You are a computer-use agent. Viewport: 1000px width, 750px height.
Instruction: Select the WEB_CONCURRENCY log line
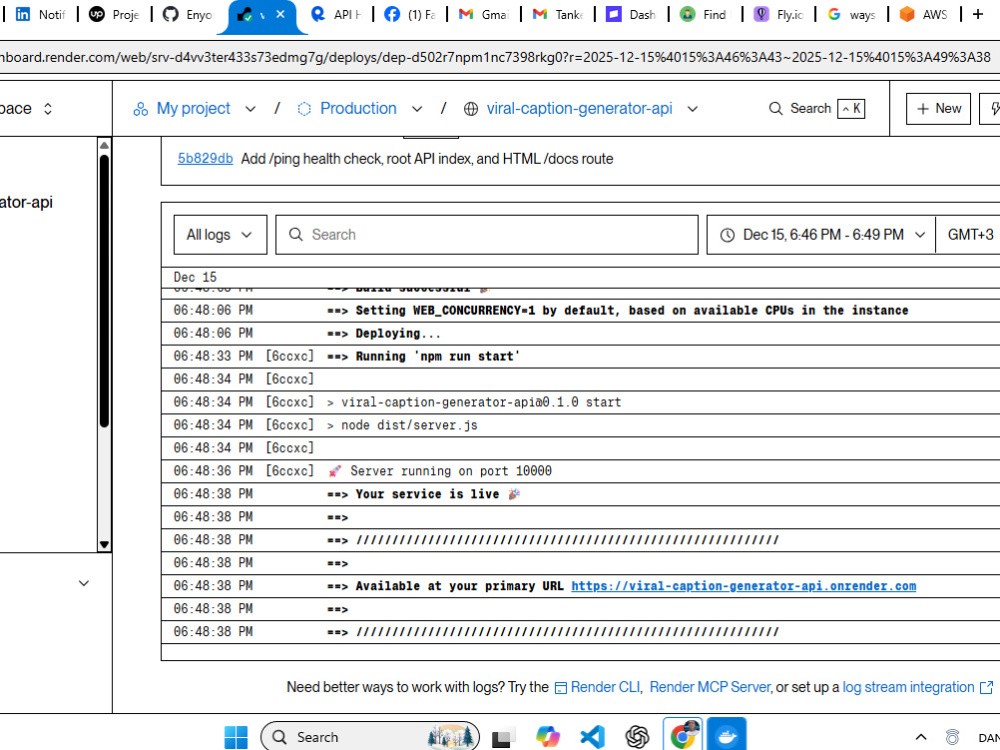coord(580,311)
